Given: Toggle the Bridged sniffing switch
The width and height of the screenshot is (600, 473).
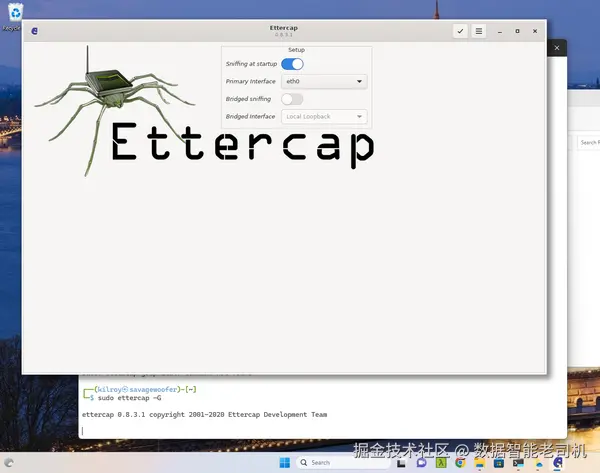Looking at the screenshot, I should coord(292,99).
